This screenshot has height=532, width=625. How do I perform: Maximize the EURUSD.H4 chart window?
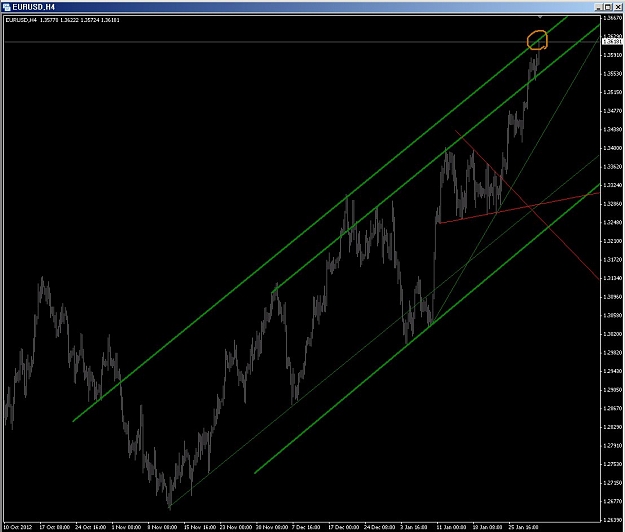(607, 7)
